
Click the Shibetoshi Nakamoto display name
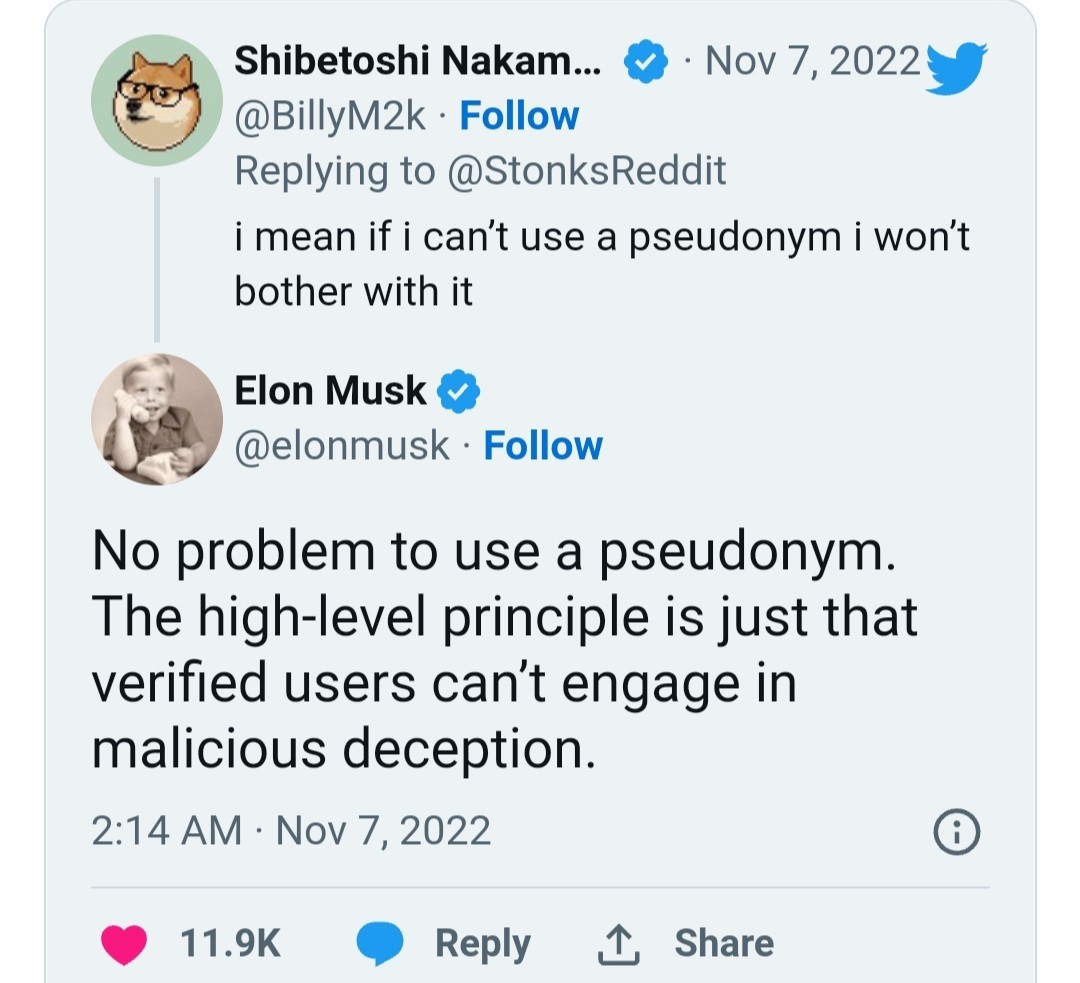click(417, 64)
